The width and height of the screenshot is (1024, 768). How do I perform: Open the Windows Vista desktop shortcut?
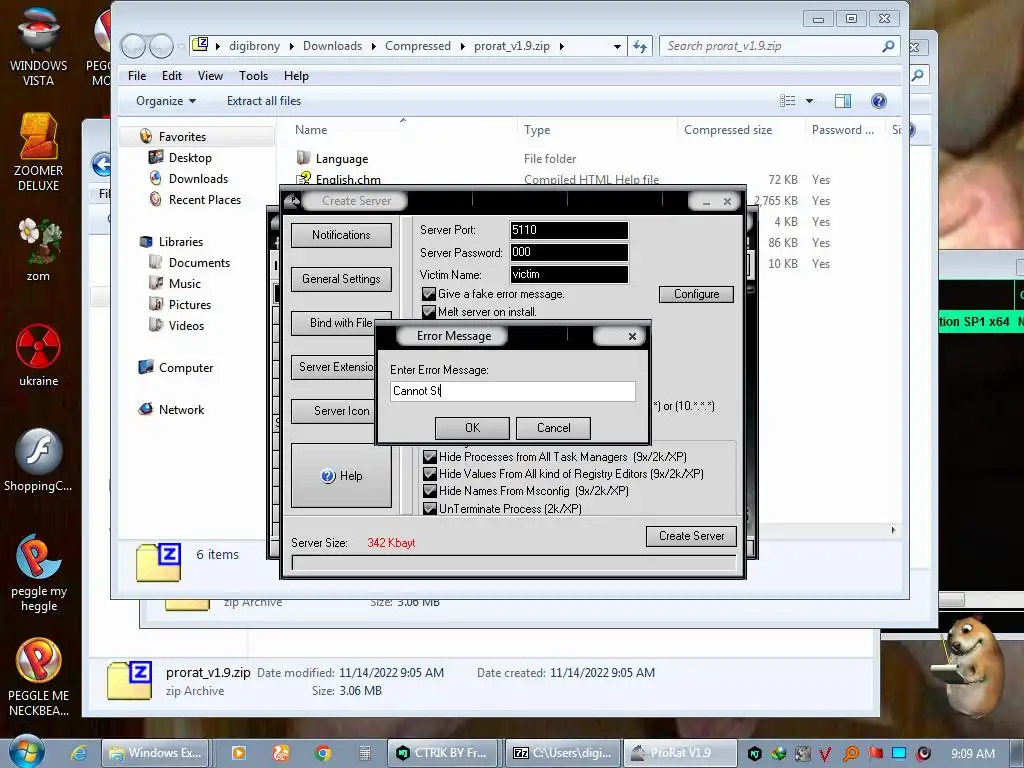point(39,47)
